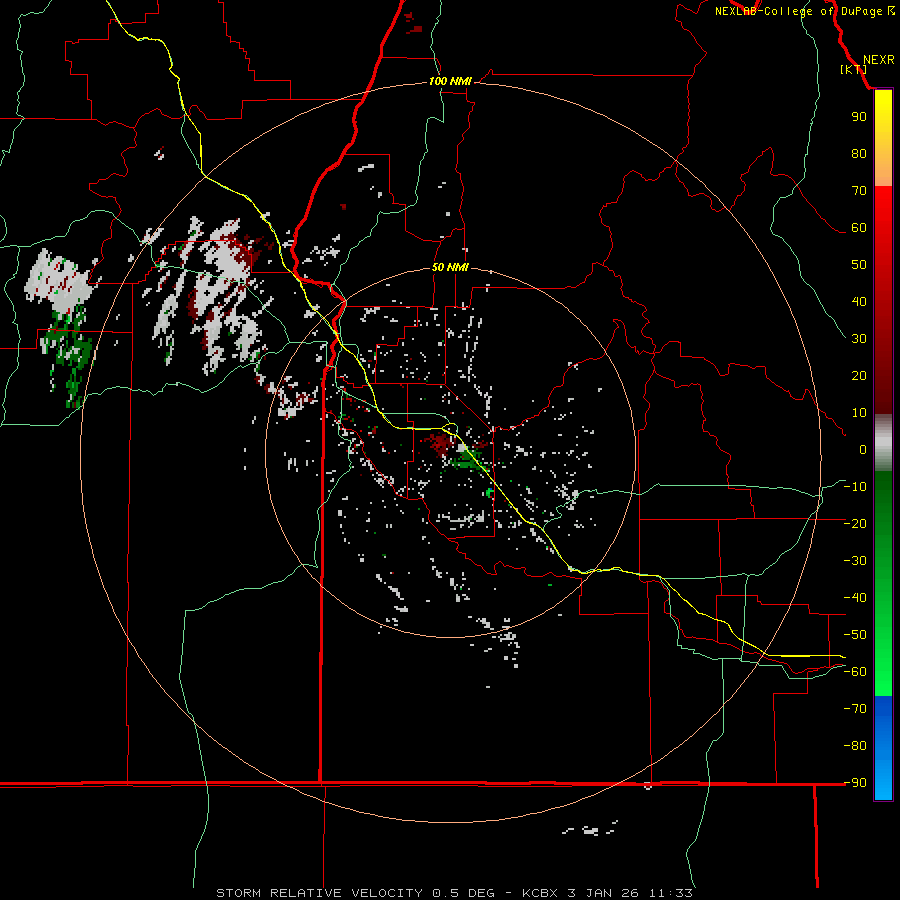Select the -80 value on the velocity scale

click(855, 746)
